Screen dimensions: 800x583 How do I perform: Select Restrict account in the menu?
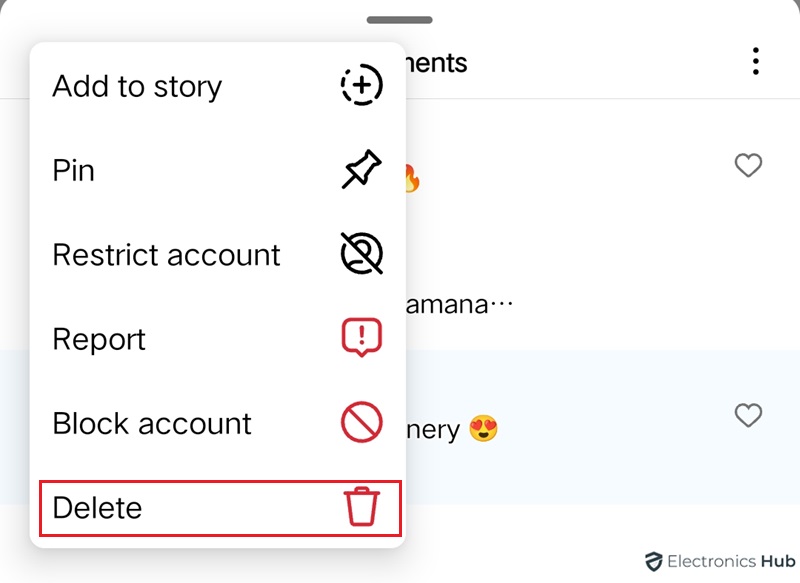coord(218,254)
